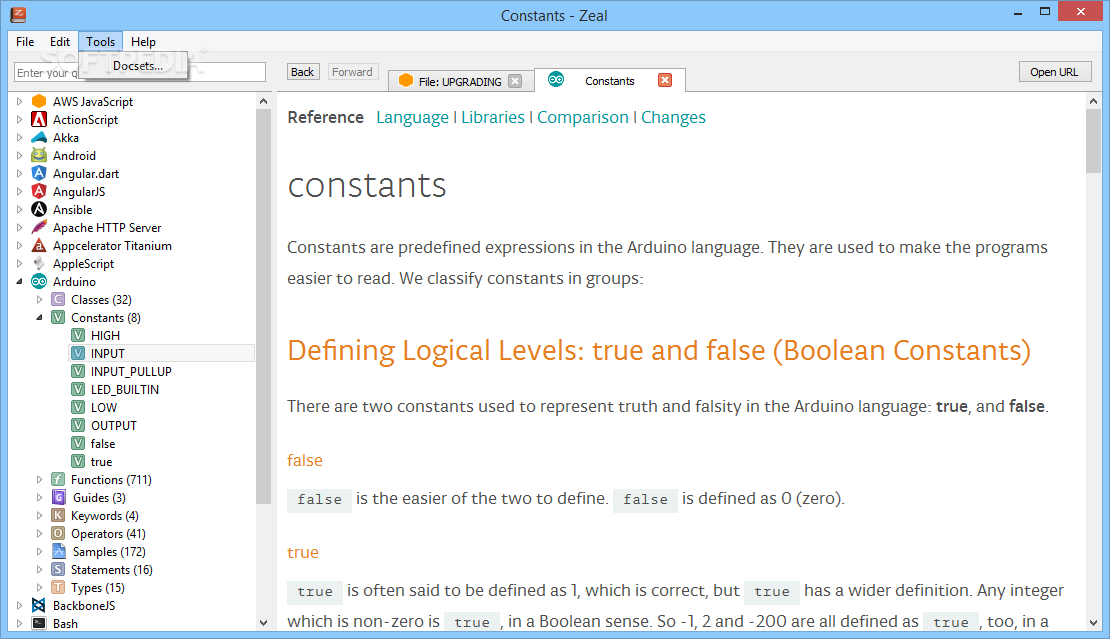The width and height of the screenshot is (1110, 639).
Task: Click the Constants category icon
Action: 58,318
